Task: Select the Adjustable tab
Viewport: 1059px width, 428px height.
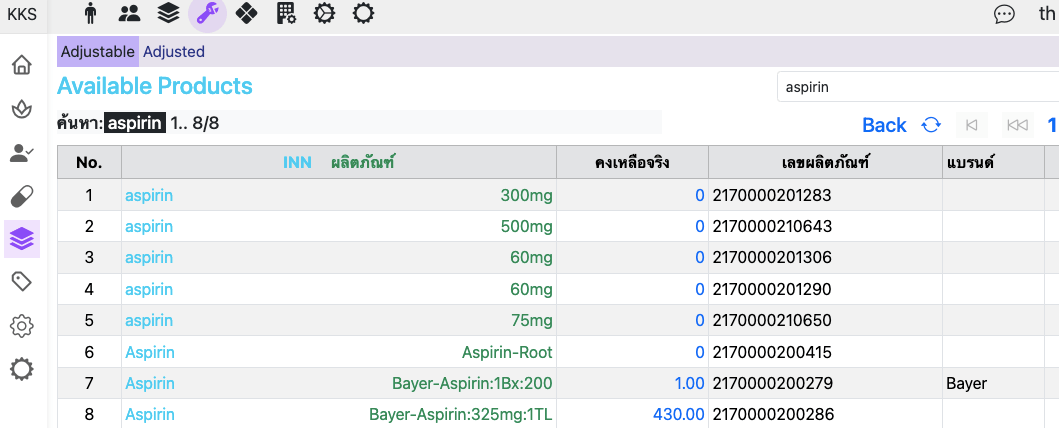Action: pyautogui.click(x=98, y=52)
